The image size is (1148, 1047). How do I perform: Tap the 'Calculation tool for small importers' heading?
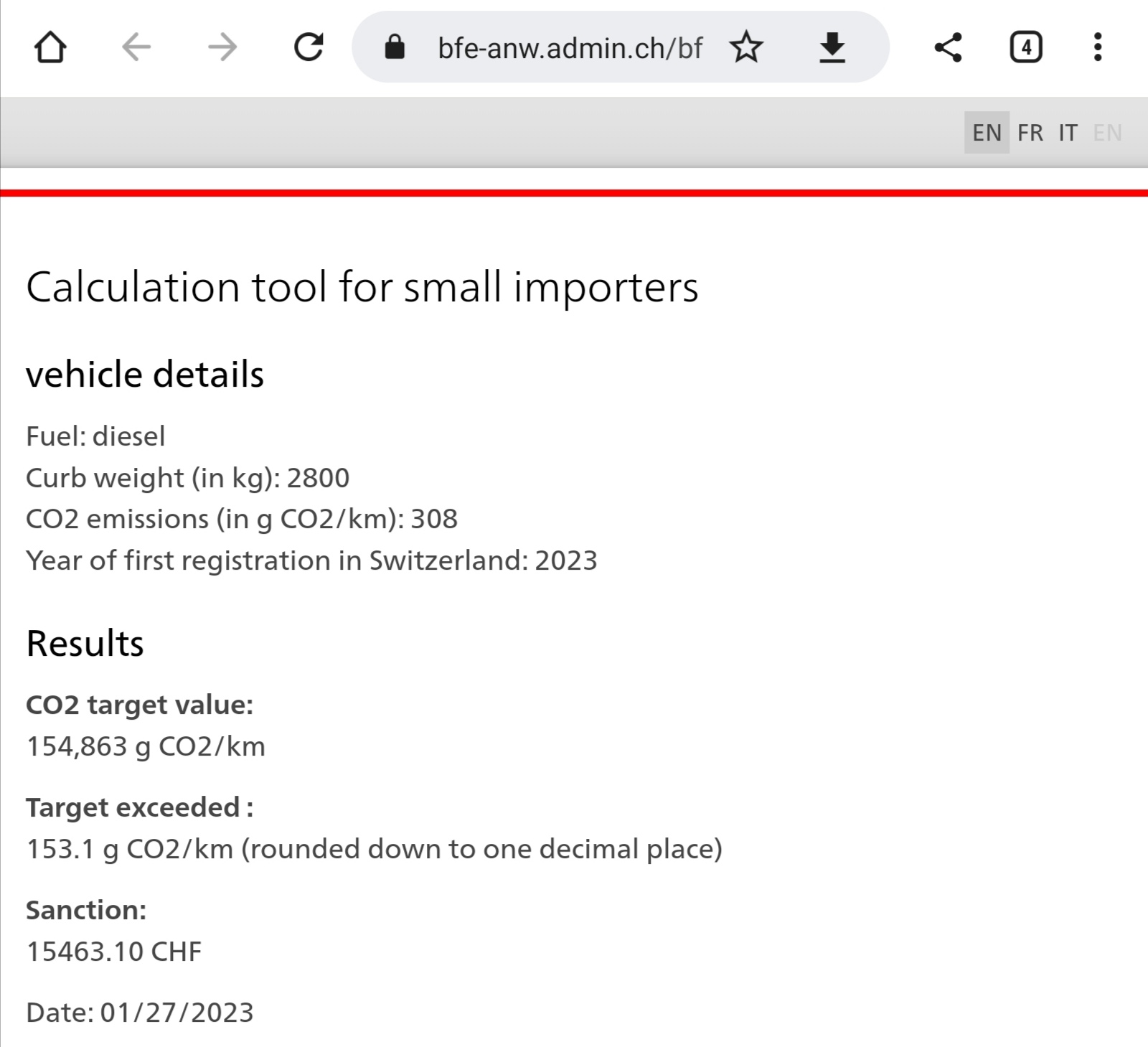362,288
